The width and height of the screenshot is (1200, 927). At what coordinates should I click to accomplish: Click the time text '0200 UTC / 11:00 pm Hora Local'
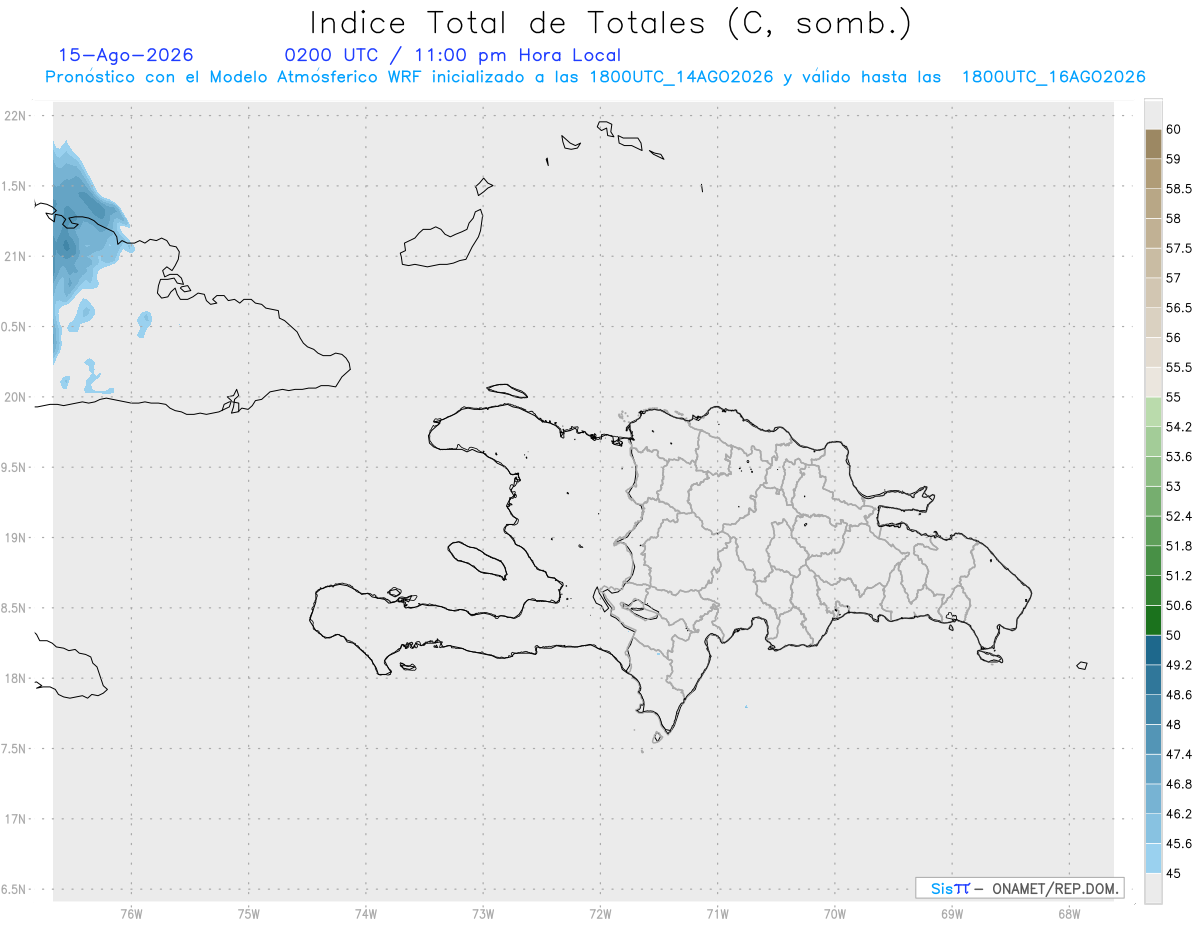point(452,55)
